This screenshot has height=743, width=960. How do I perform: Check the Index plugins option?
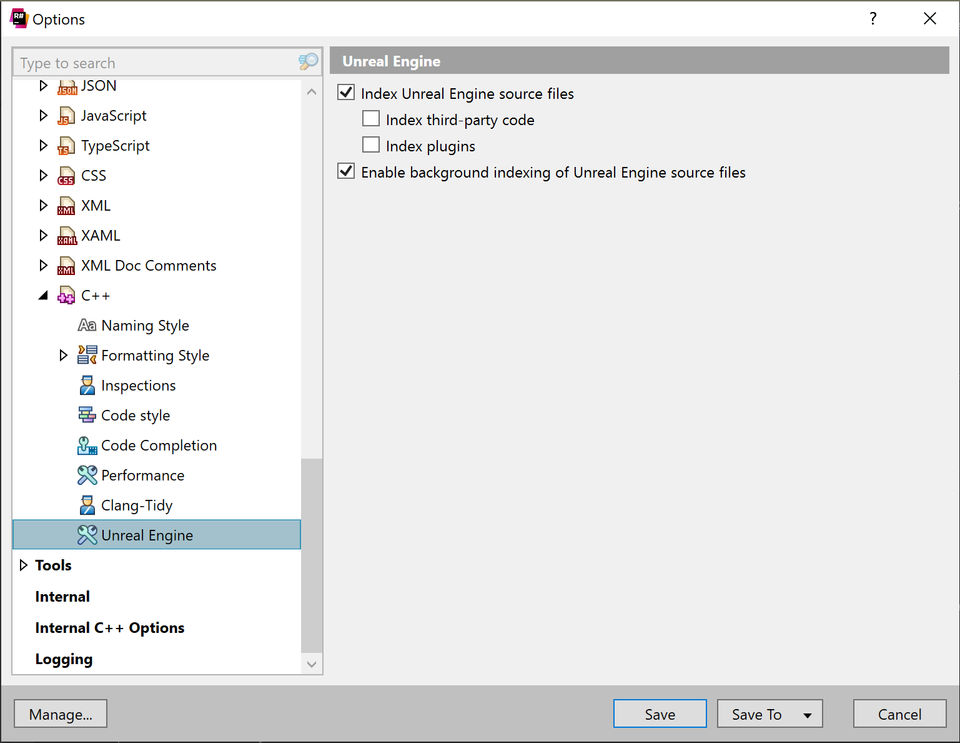click(371, 145)
